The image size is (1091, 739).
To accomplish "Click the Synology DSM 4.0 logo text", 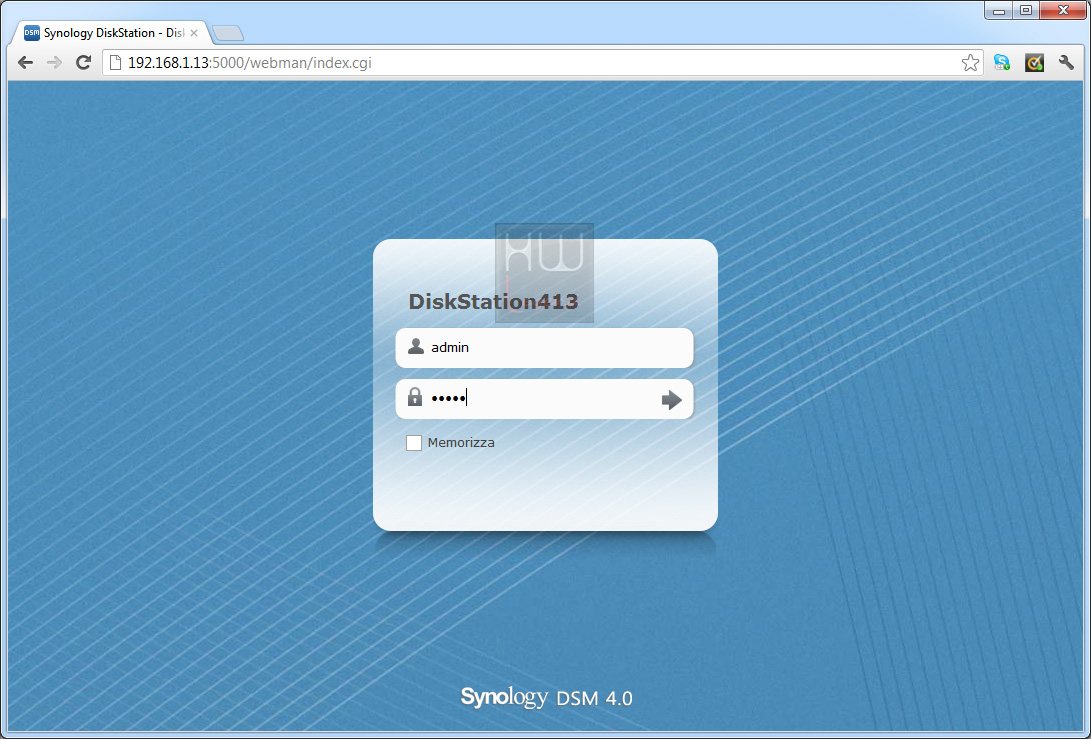I will click(546, 697).
